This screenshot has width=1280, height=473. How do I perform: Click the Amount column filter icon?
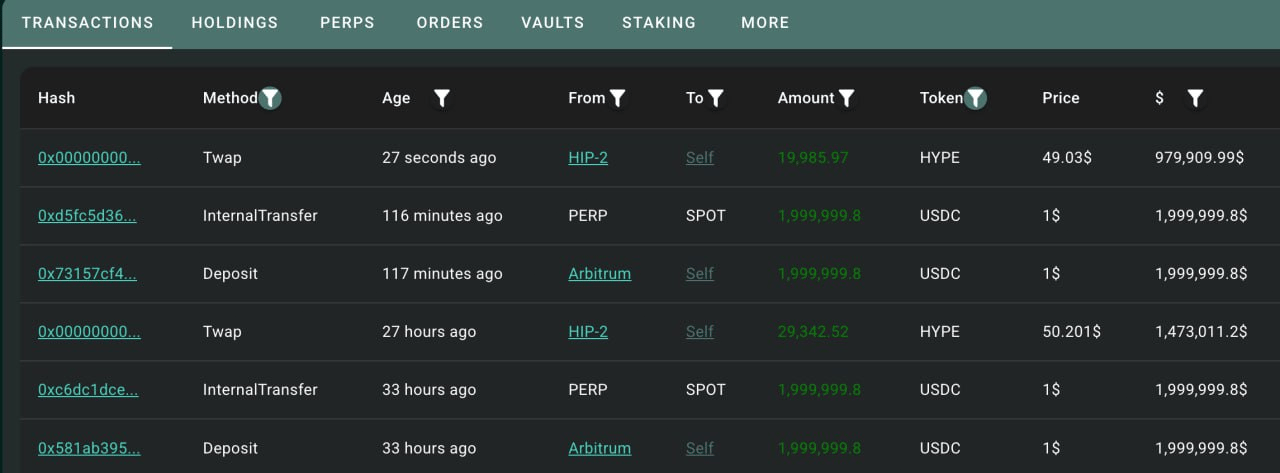click(847, 98)
